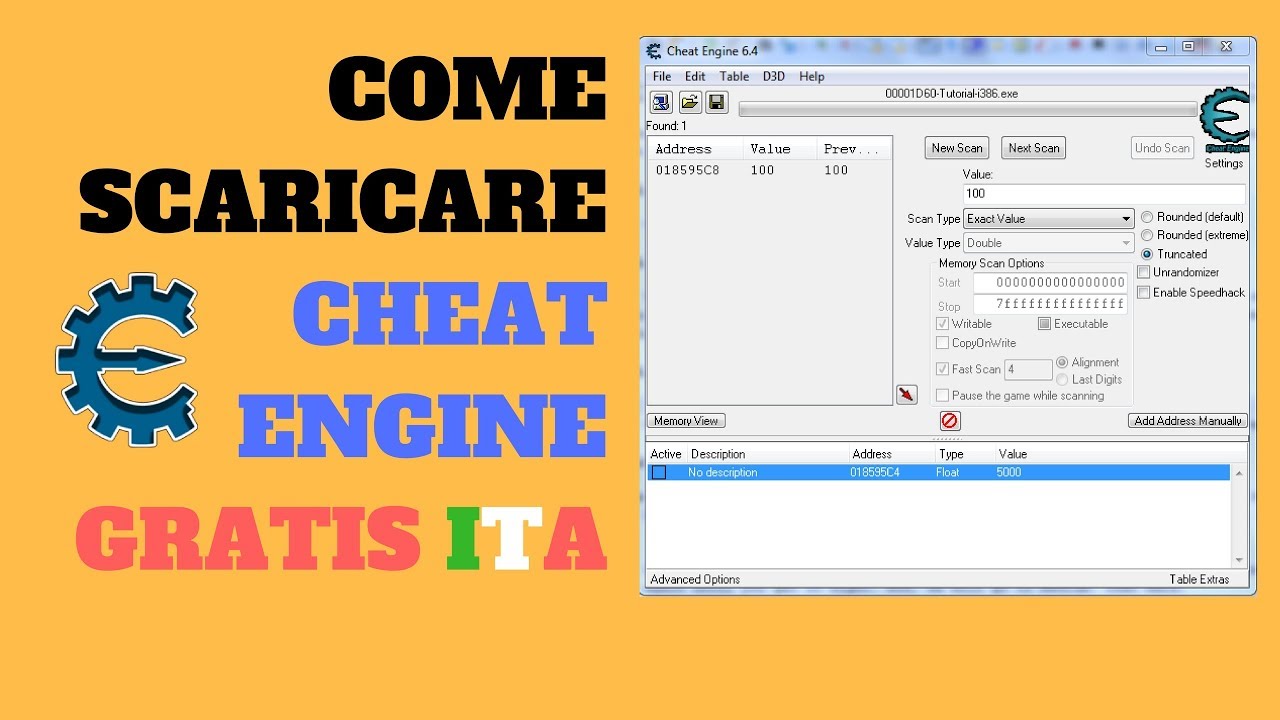Enable the CopyOnWrite checkbox
Image resolution: width=1280 pixels, height=720 pixels.
942,343
